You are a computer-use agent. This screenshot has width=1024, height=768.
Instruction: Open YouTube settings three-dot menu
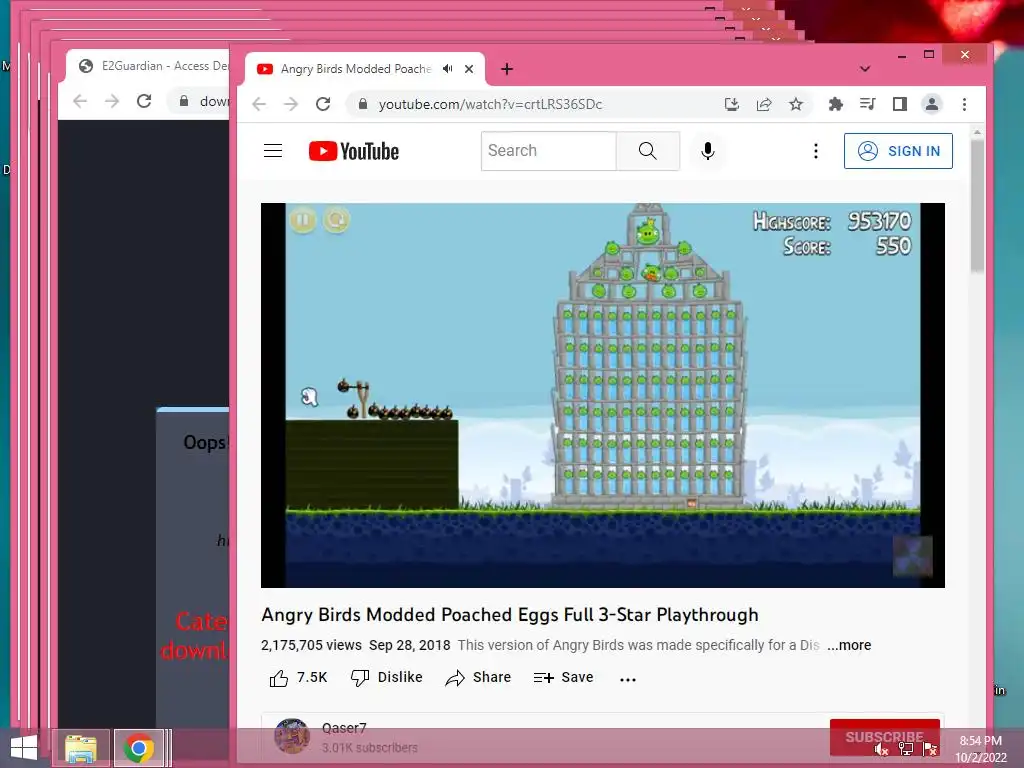[816, 151]
